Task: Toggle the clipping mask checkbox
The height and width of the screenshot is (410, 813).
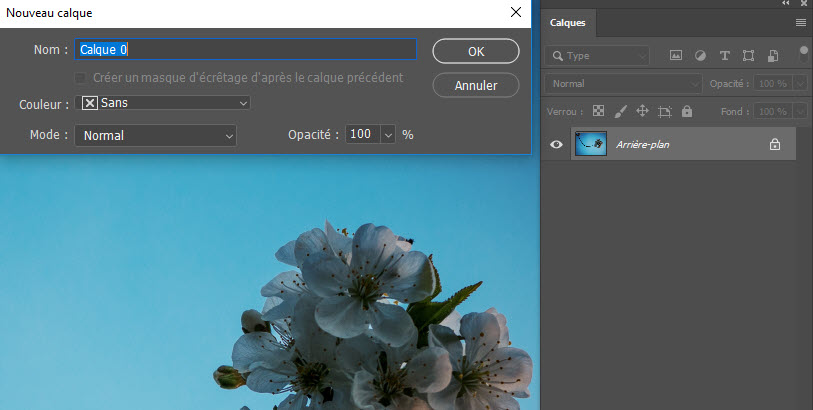Action: coord(80,78)
